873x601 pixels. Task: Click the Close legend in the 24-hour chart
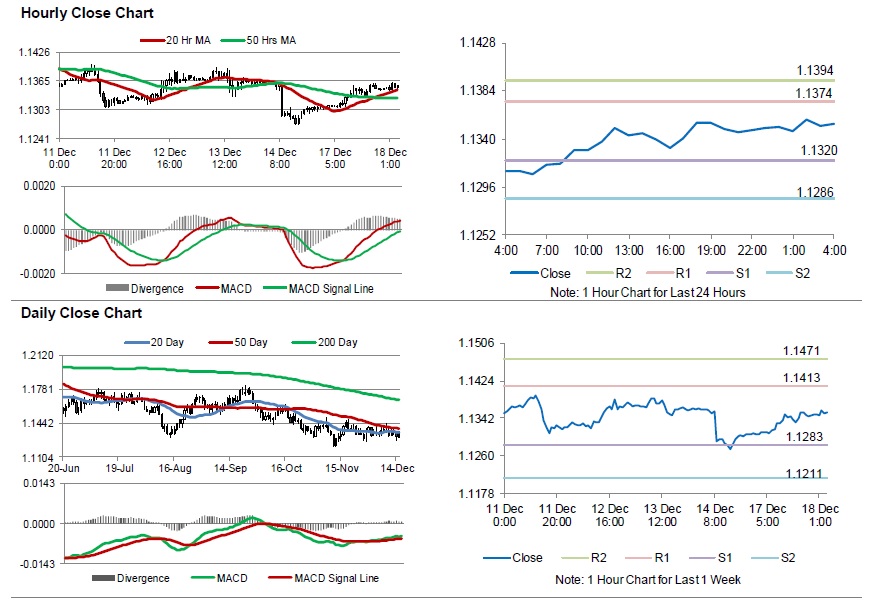[x=554, y=274]
